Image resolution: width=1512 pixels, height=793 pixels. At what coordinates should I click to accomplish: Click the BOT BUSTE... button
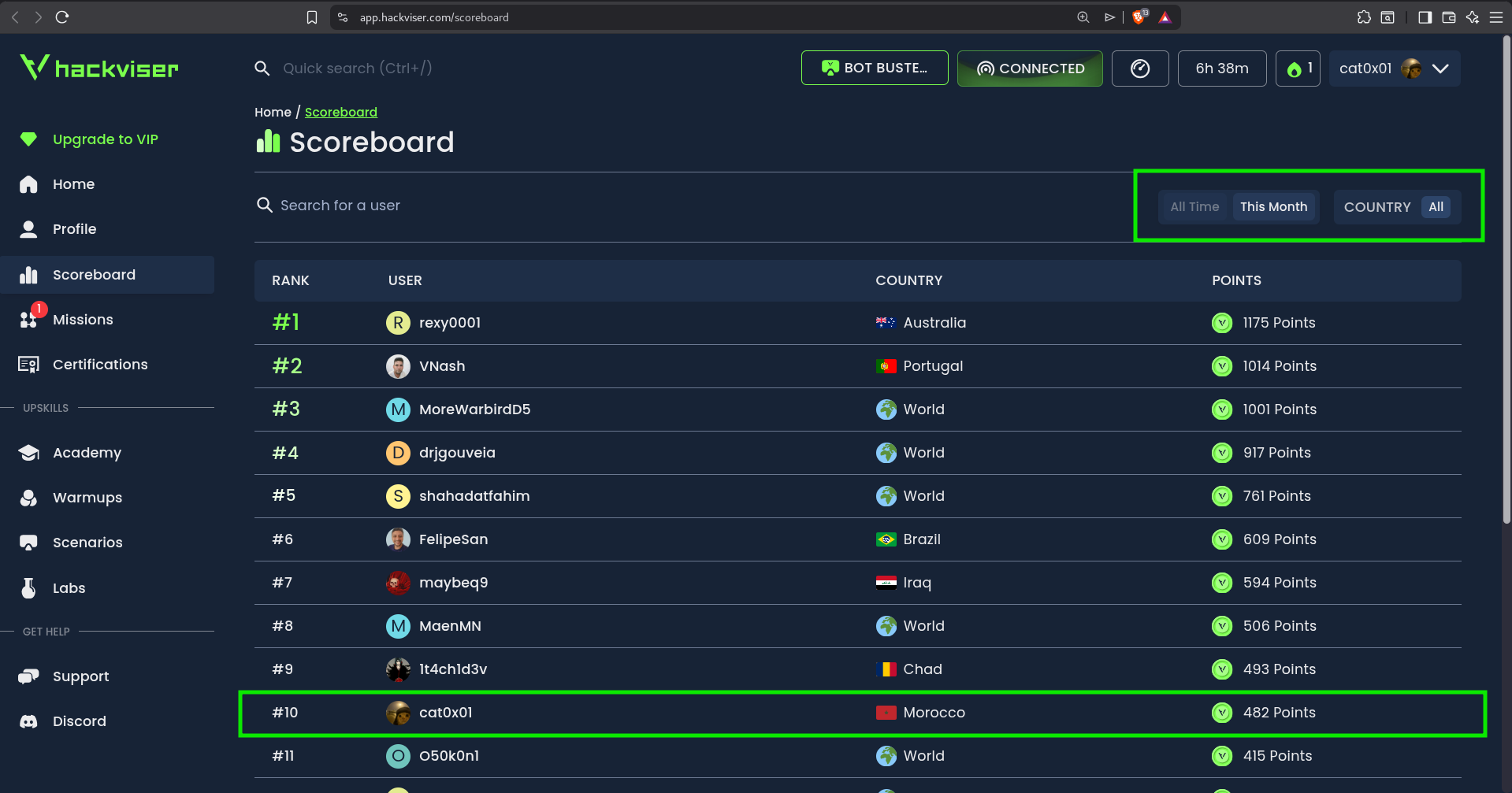[x=875, y=69]
